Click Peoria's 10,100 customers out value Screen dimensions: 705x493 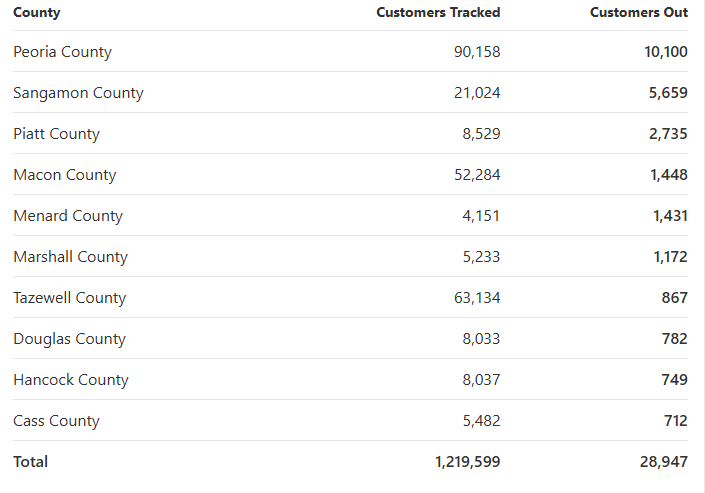coord(665,52)
